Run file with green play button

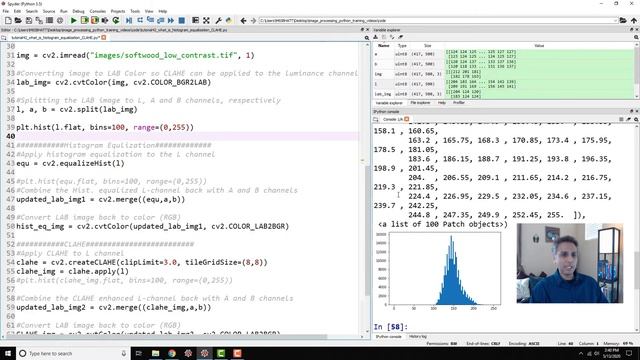[x=73, y=20]
